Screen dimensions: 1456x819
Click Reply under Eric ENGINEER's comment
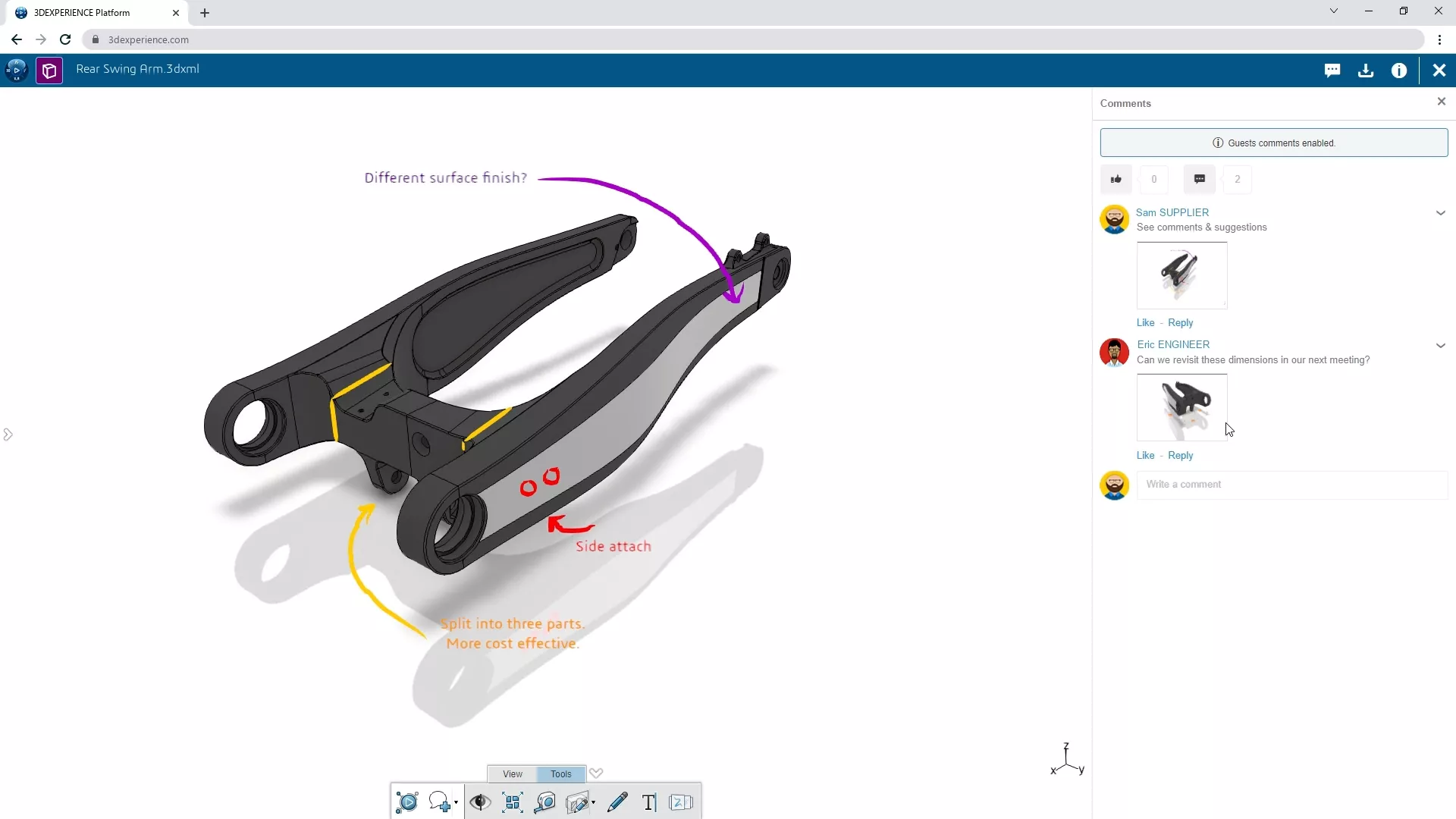[x=1181, y=455]
